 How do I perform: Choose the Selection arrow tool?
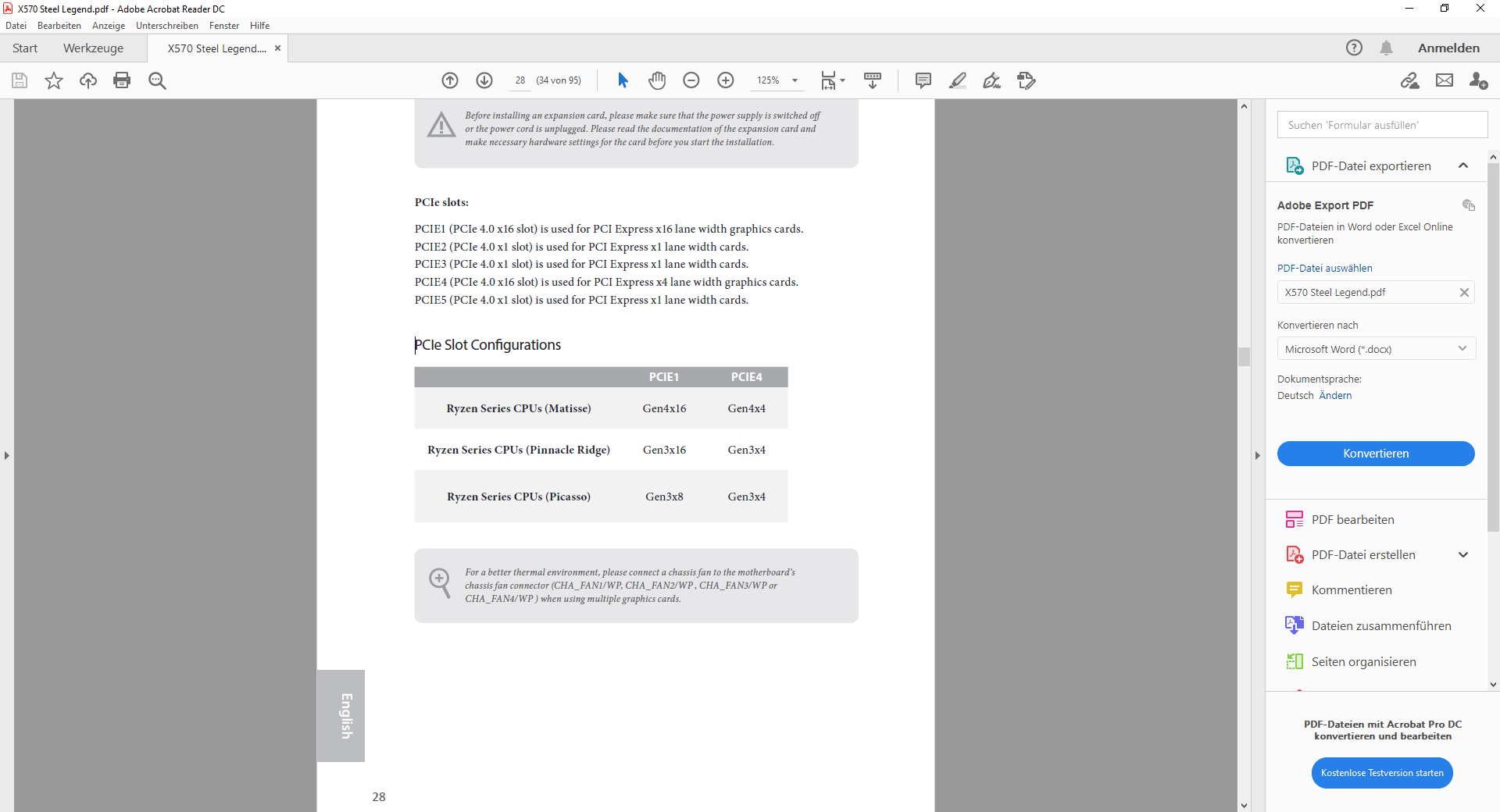[623, 80]
